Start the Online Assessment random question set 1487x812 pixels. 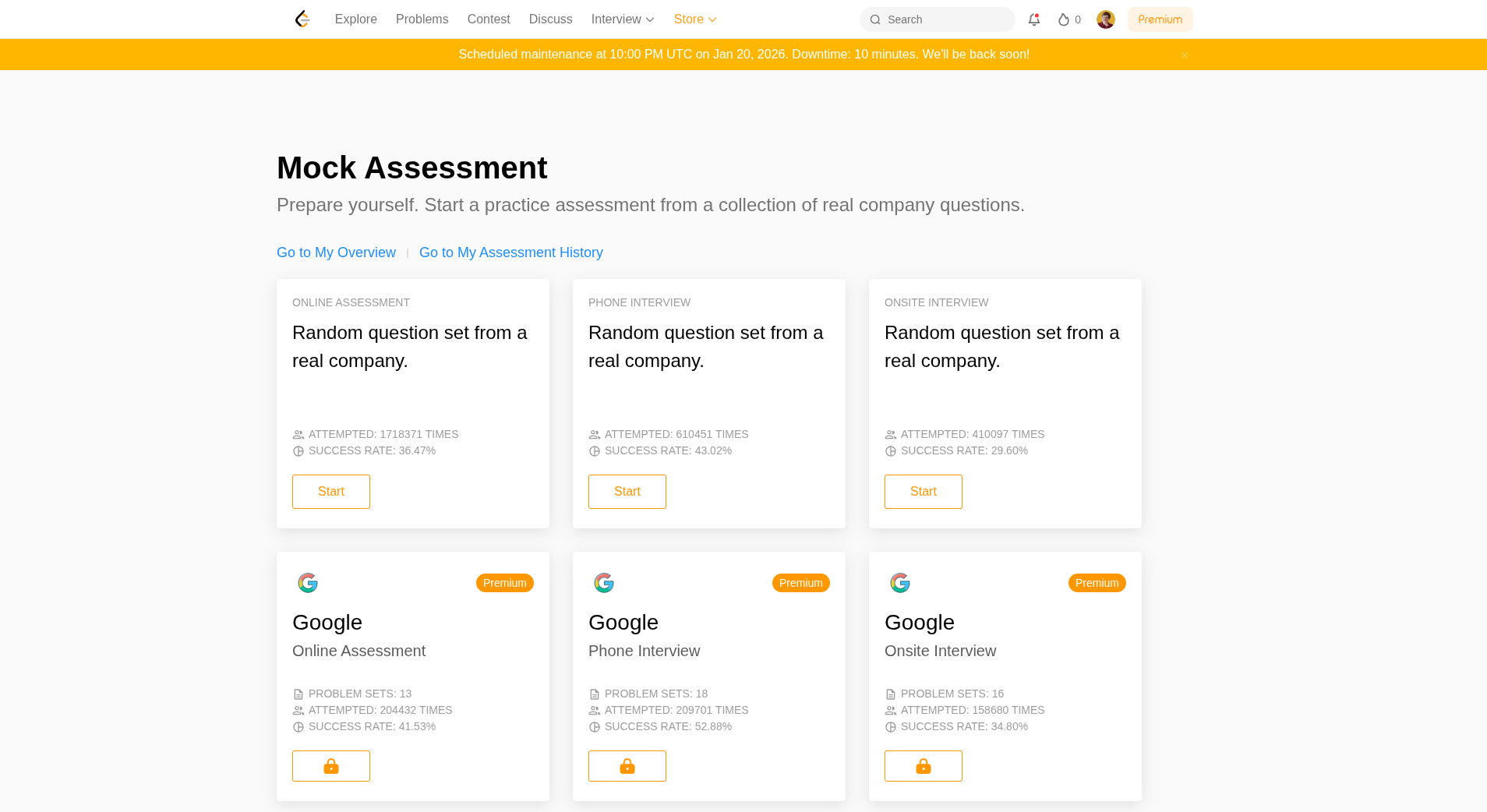(x=330, y=491)
